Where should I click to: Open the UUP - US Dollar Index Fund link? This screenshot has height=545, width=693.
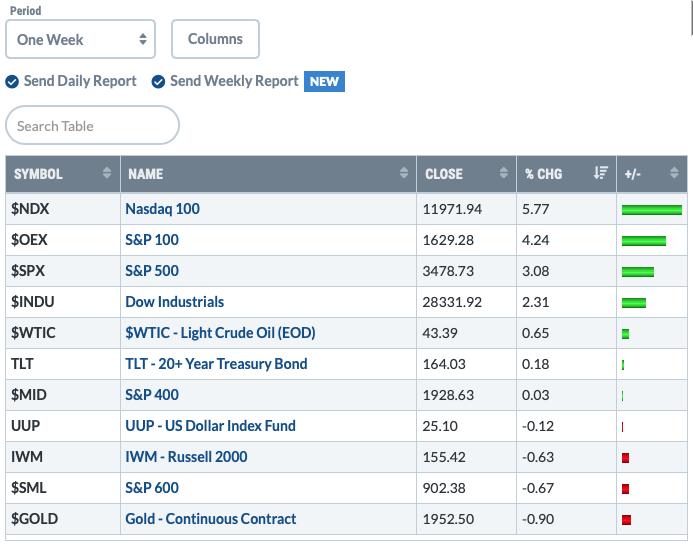[x=210, y=426]
